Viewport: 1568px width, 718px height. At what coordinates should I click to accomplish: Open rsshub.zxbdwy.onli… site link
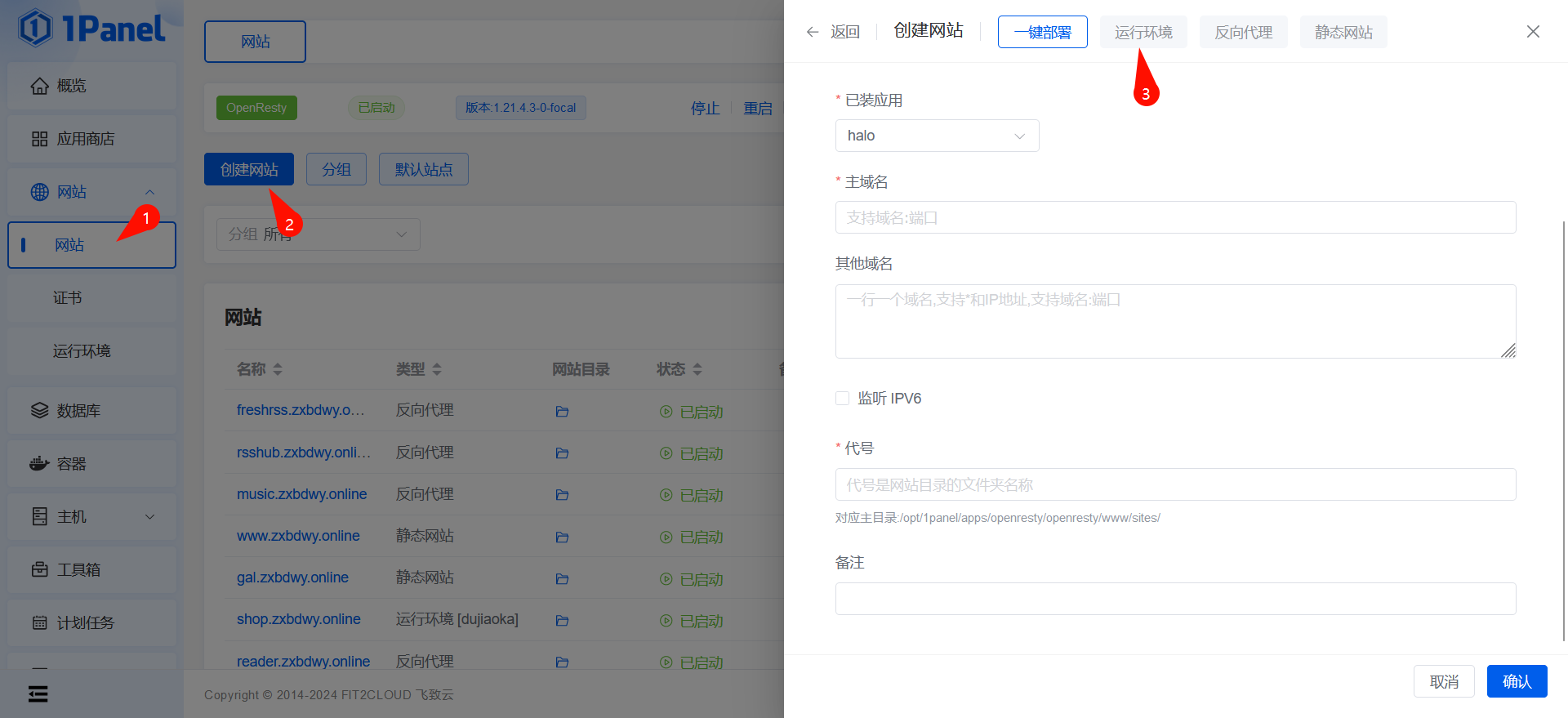click(304, 453)
